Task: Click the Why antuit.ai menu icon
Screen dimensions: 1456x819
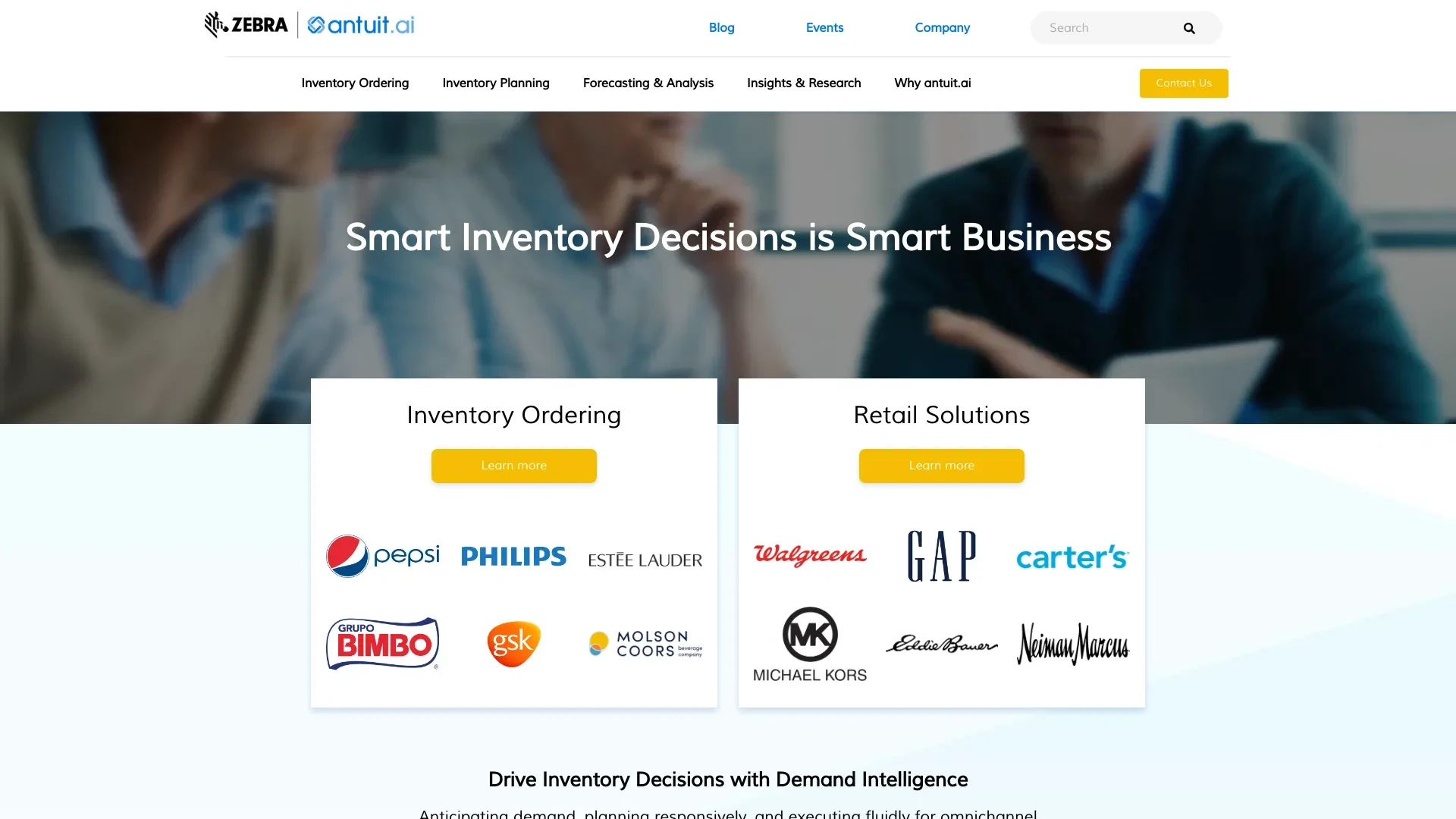Action: [932, 83]
